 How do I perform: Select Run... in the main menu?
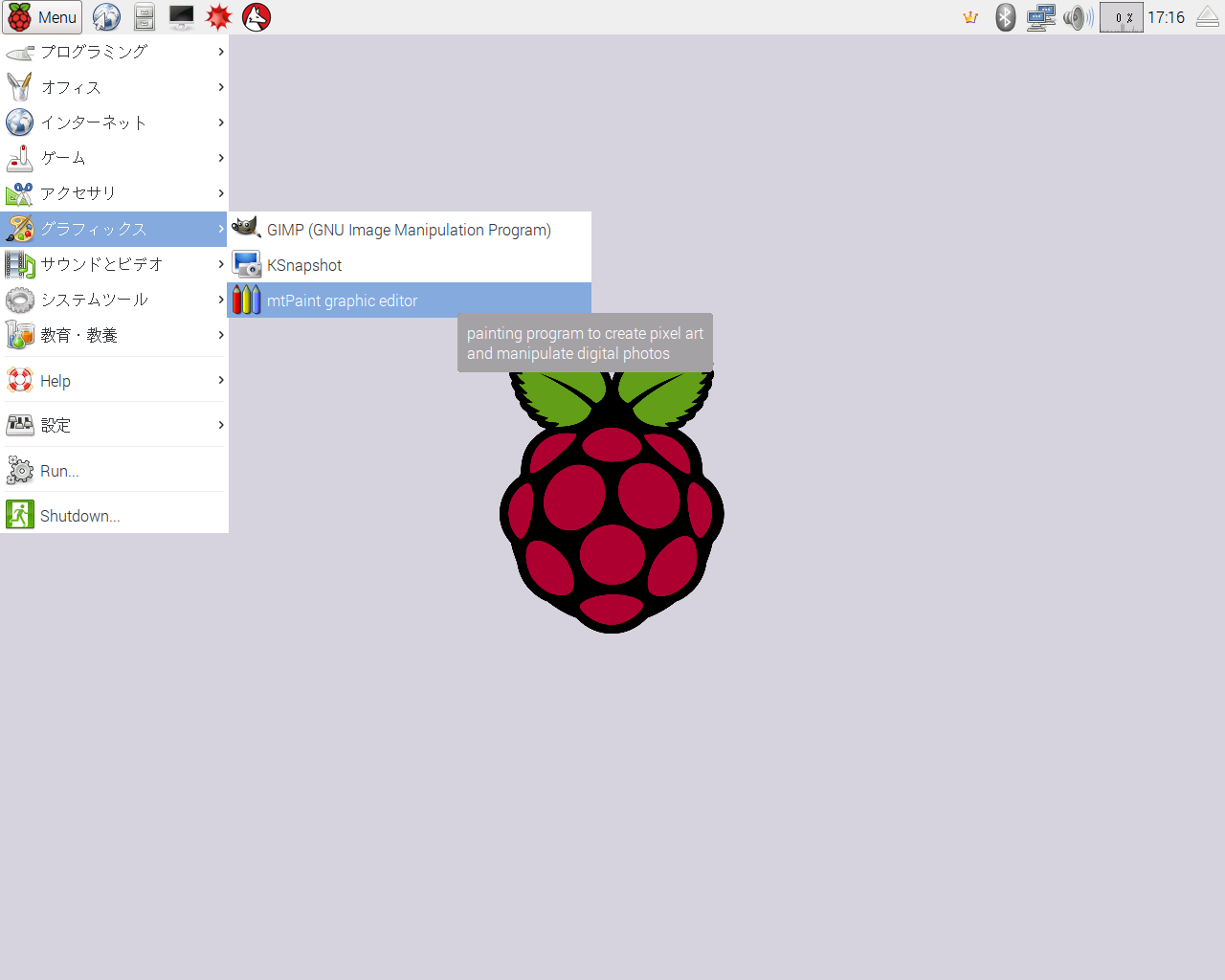(114, 471)
